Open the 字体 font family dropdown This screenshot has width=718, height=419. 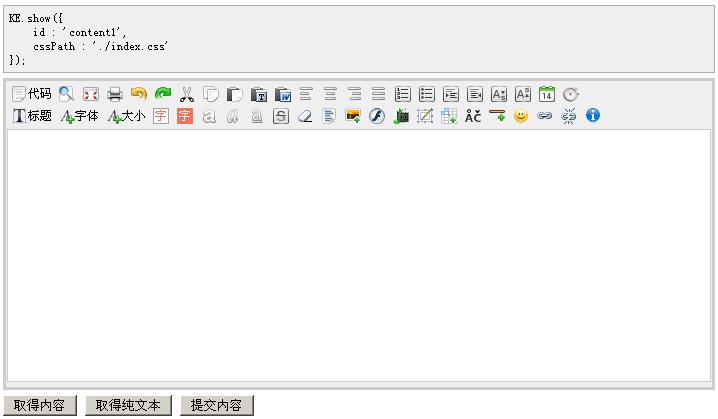coord(80,116)
